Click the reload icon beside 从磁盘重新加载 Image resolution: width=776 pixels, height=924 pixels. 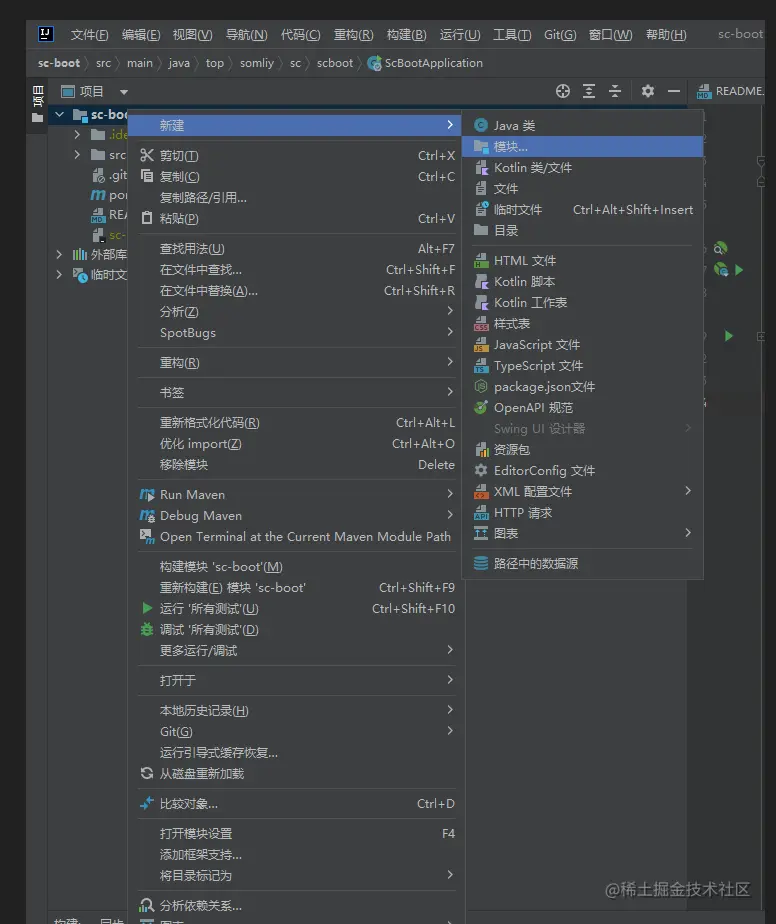pos(147,773)
